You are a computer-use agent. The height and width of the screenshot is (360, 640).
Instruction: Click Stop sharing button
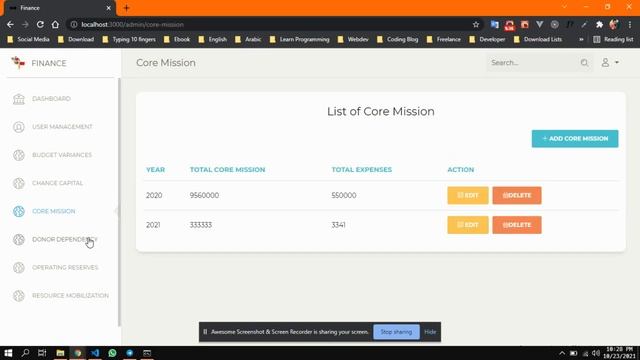point(396,332)
